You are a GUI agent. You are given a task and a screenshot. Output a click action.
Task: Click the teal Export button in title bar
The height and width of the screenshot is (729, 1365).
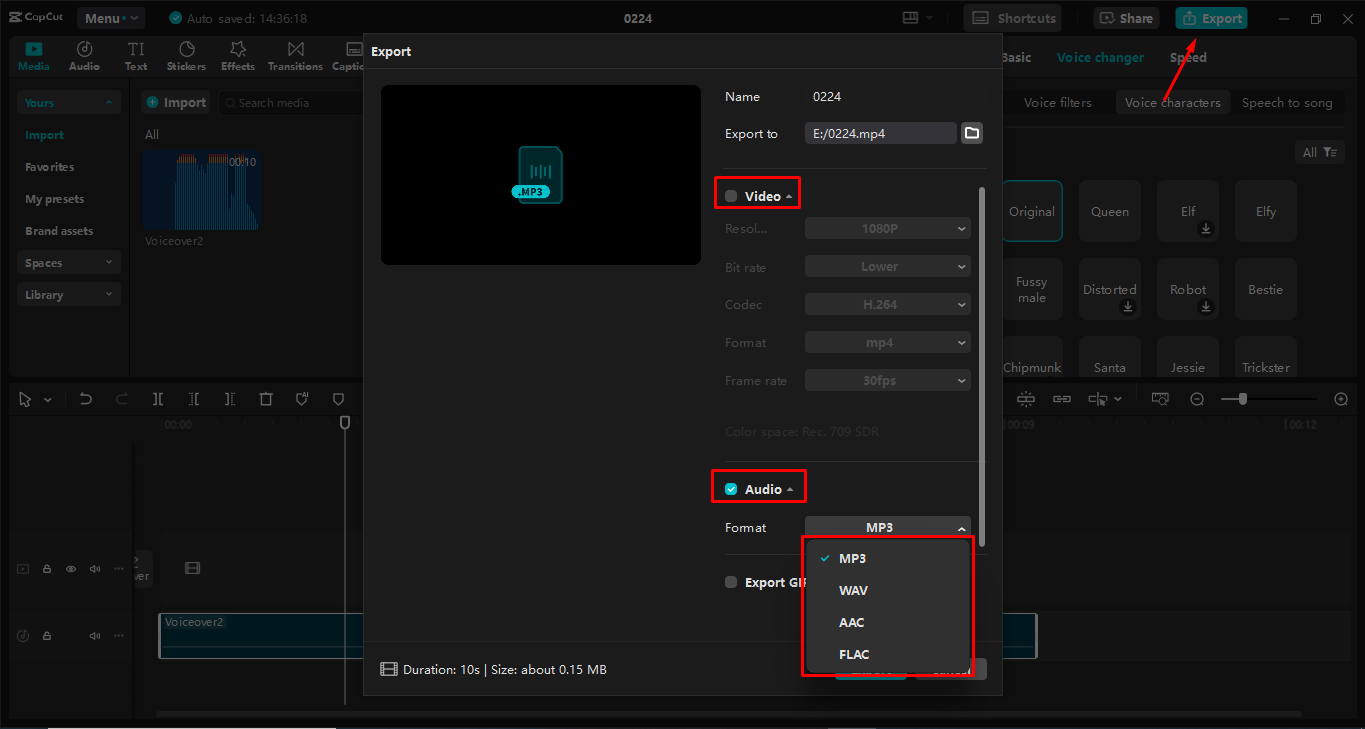(1211, 18)
